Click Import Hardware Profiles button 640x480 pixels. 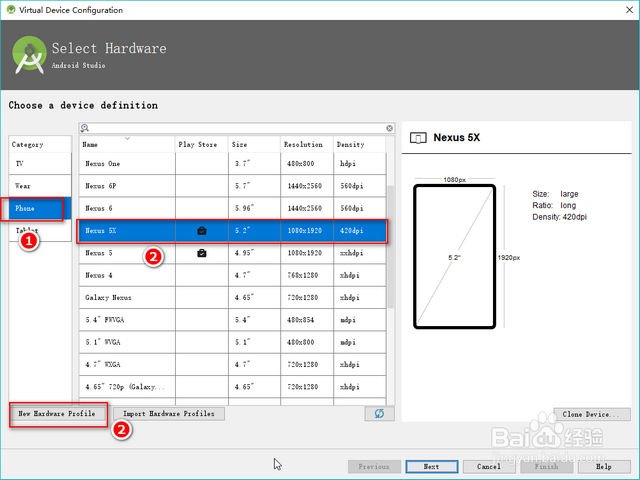tap(169, 414)
